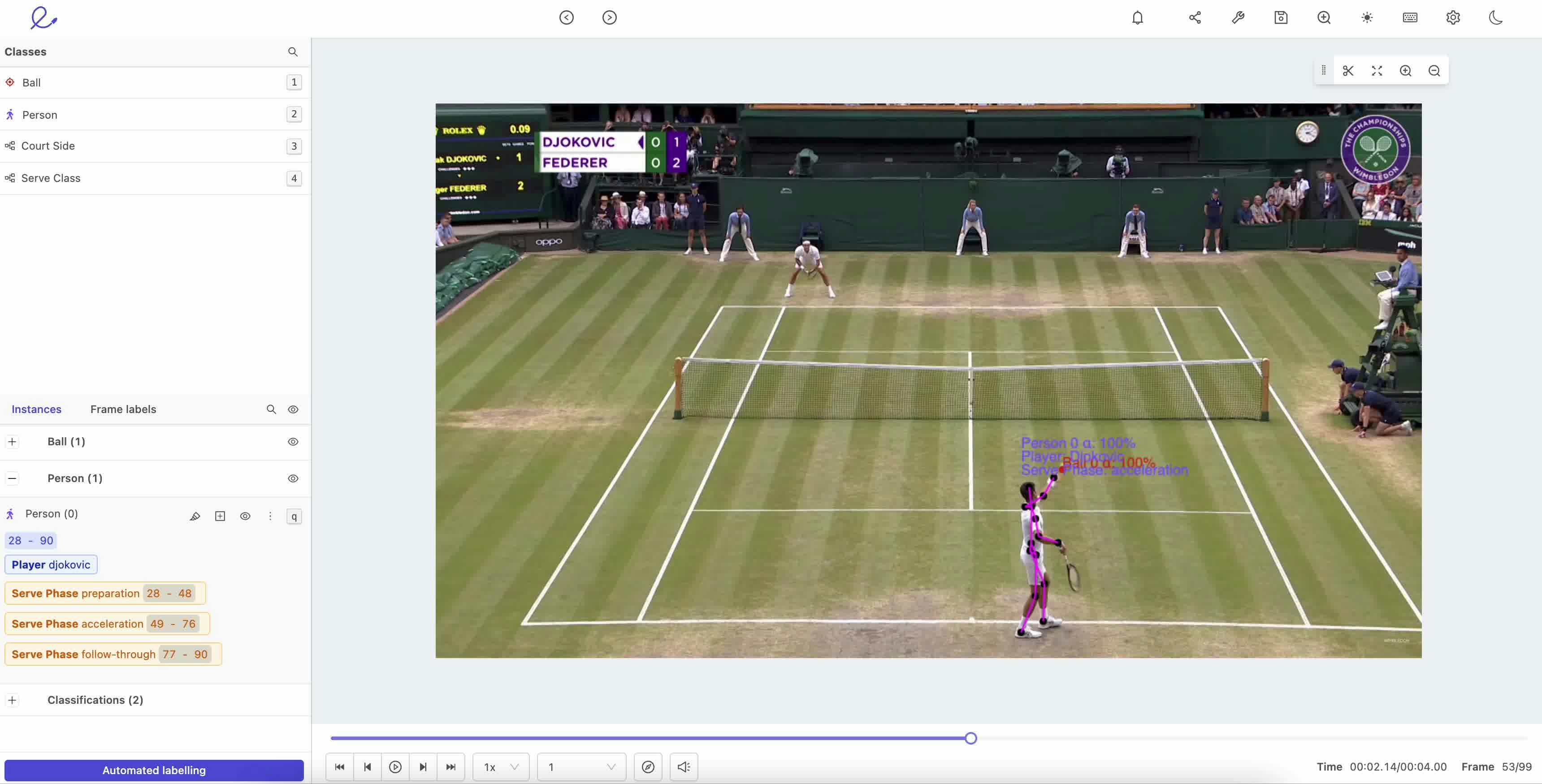
Task: Zoom in on the canvas toolbar
Action: 1406,71
